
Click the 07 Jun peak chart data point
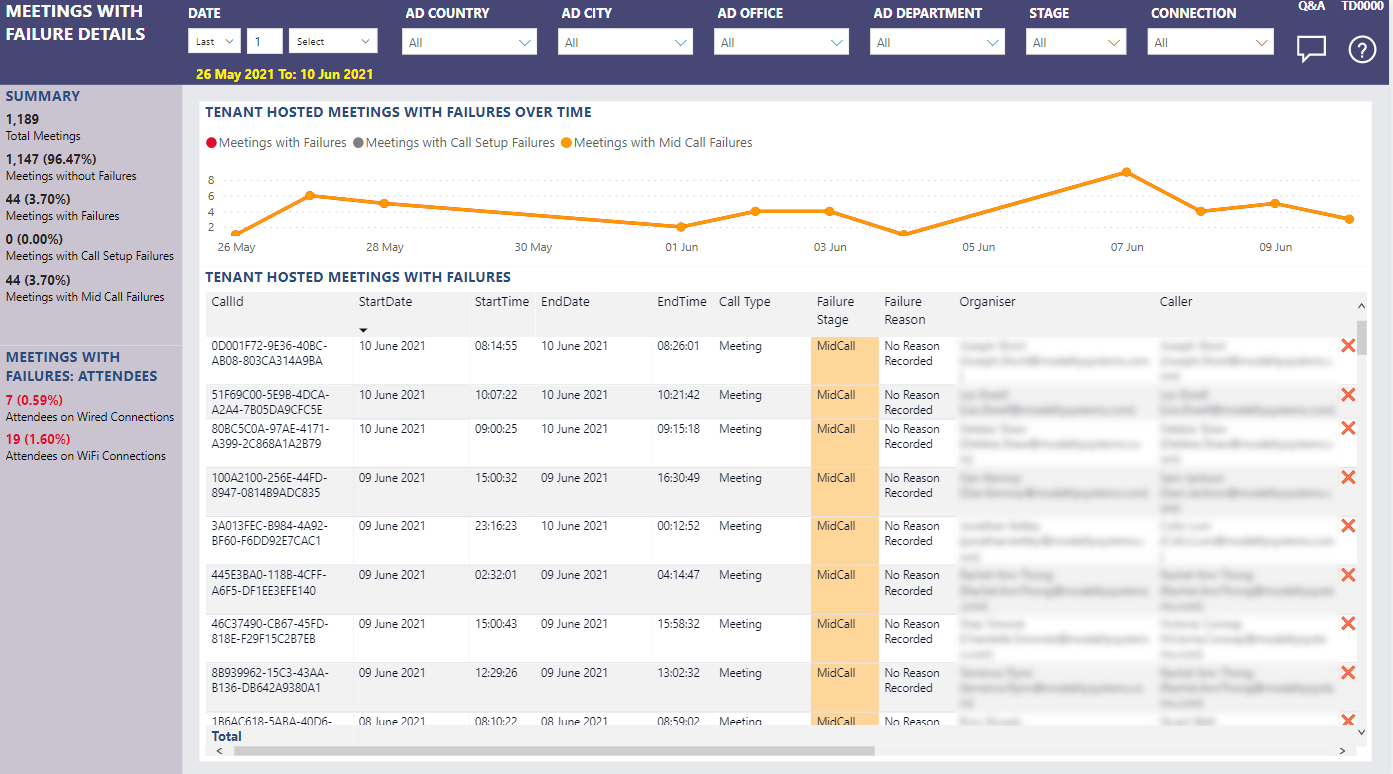(1127, 172)
